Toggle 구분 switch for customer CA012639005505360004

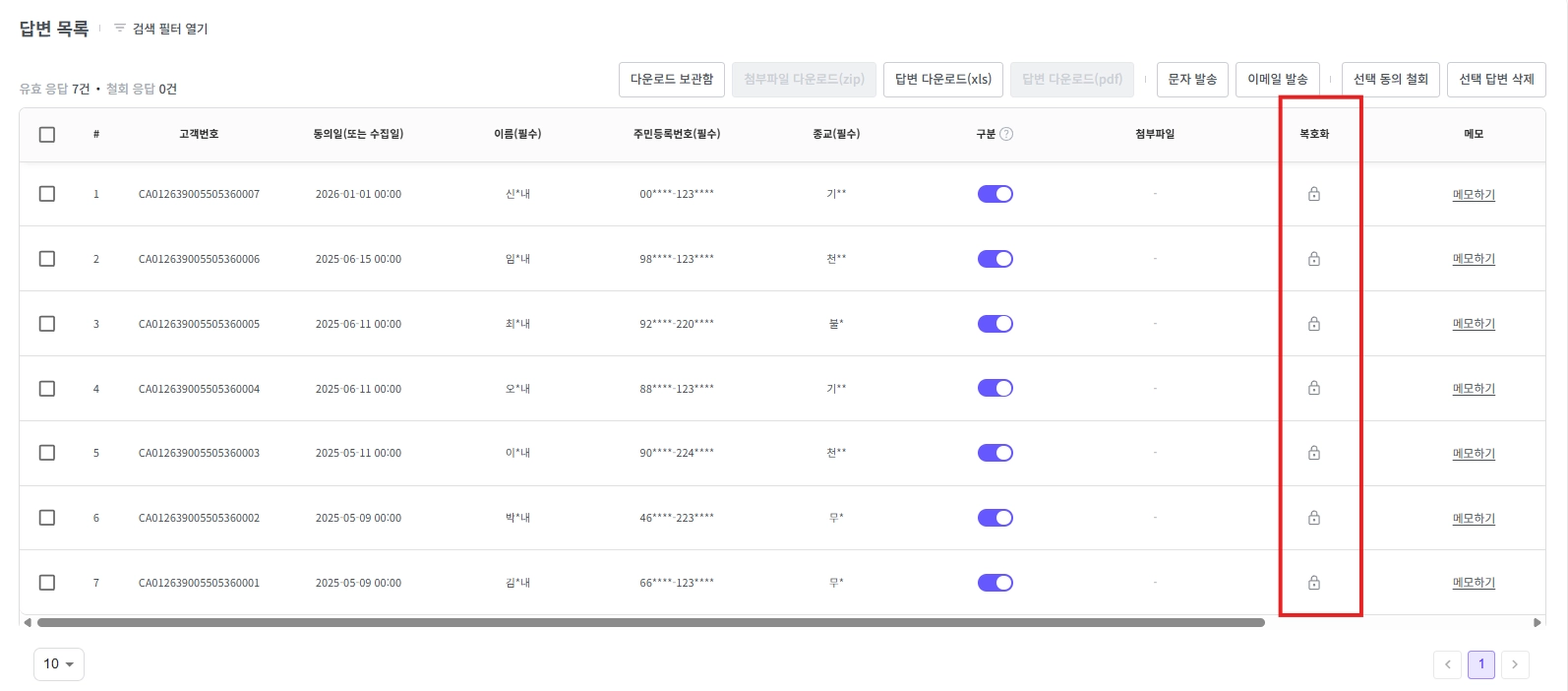(995, 388)
